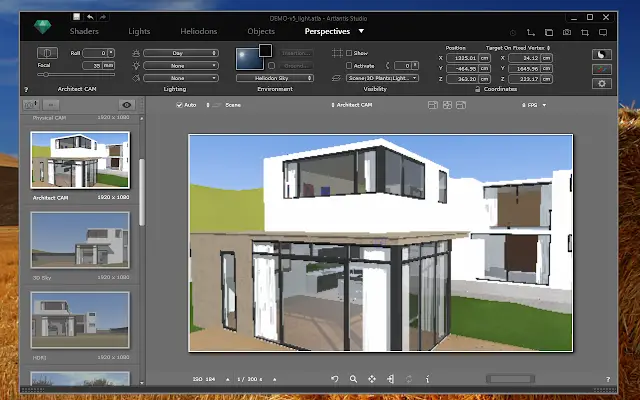Click the axis coordinates icon in top bar

(x=531, y=32)
